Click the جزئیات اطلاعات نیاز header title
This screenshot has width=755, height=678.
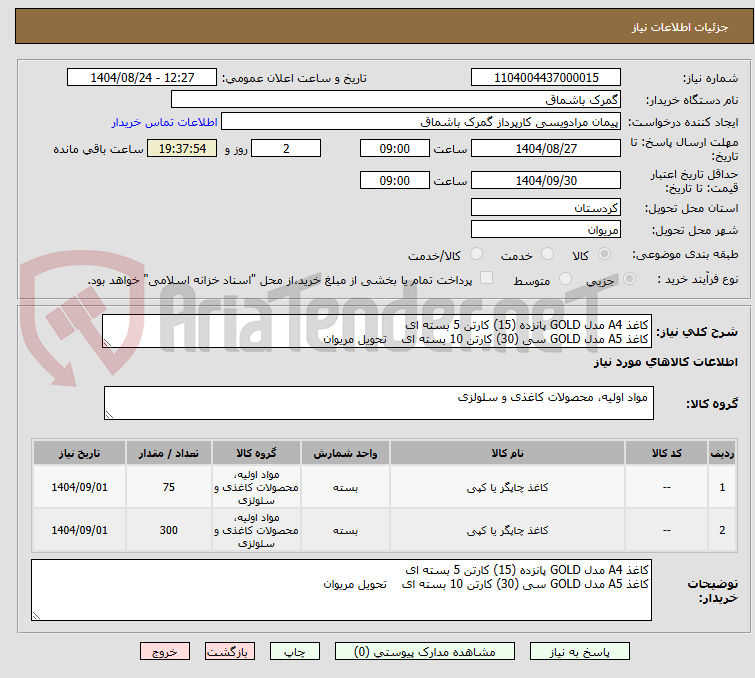pyautogui.click(x=680, y=27)
